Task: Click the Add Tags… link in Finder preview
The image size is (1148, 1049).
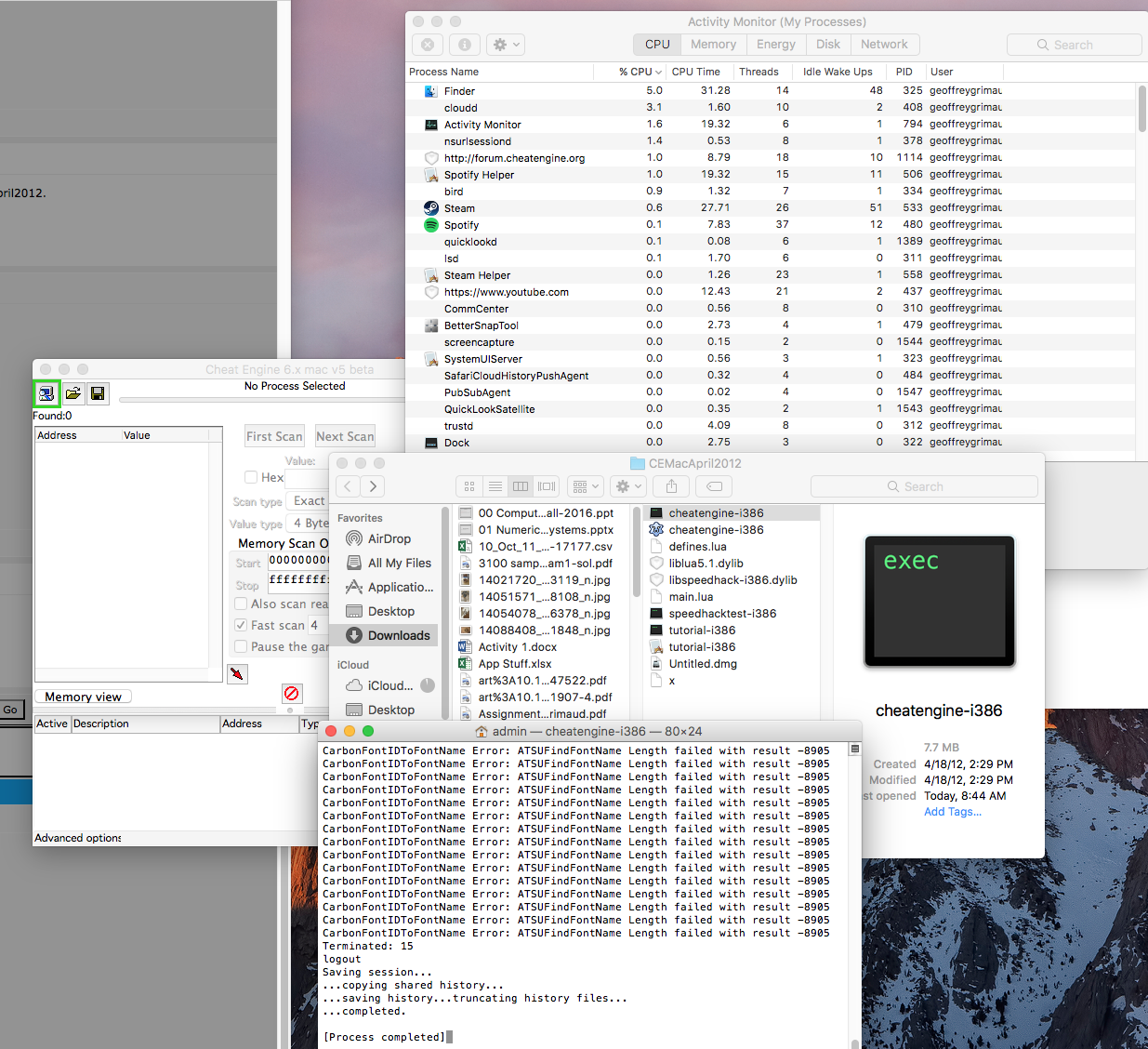Action: pyautogui.click(x=953, y=812)
